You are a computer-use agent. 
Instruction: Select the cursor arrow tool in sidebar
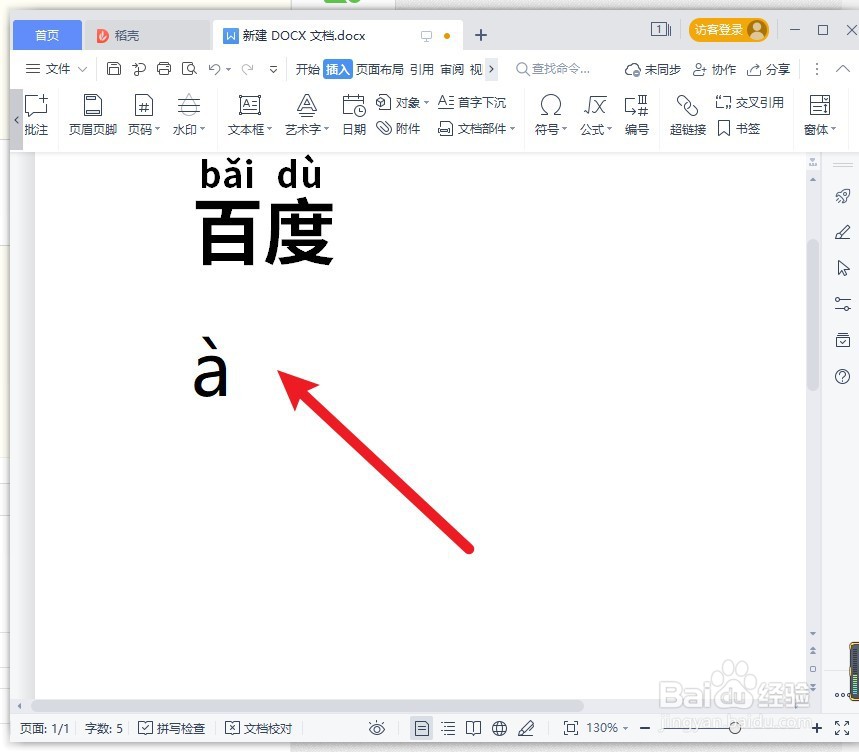point(843,268)
